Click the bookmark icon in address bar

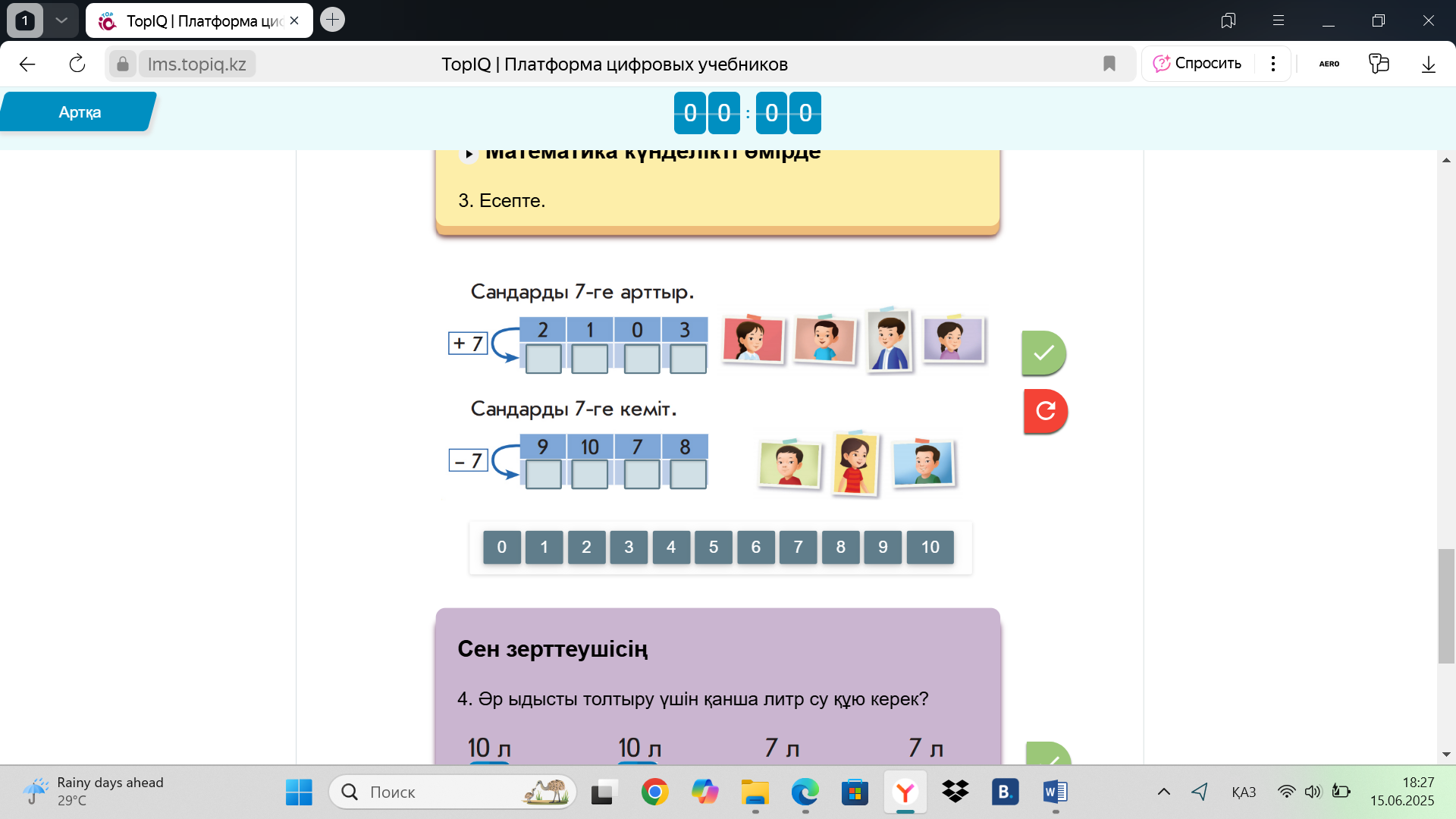(1109, 64)
